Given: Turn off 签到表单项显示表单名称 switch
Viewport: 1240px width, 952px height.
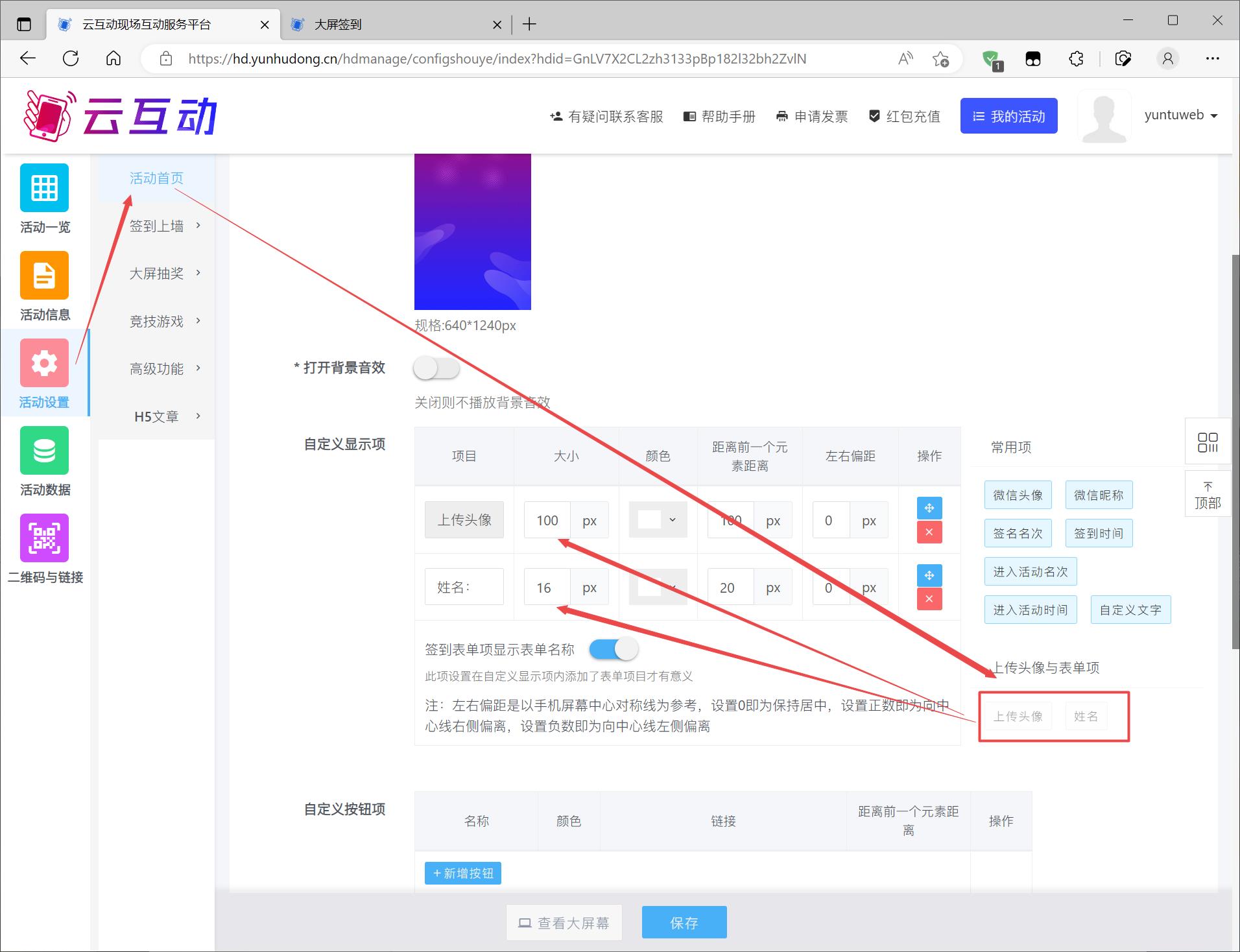Looking at the screenshot, I should [614, 649].
